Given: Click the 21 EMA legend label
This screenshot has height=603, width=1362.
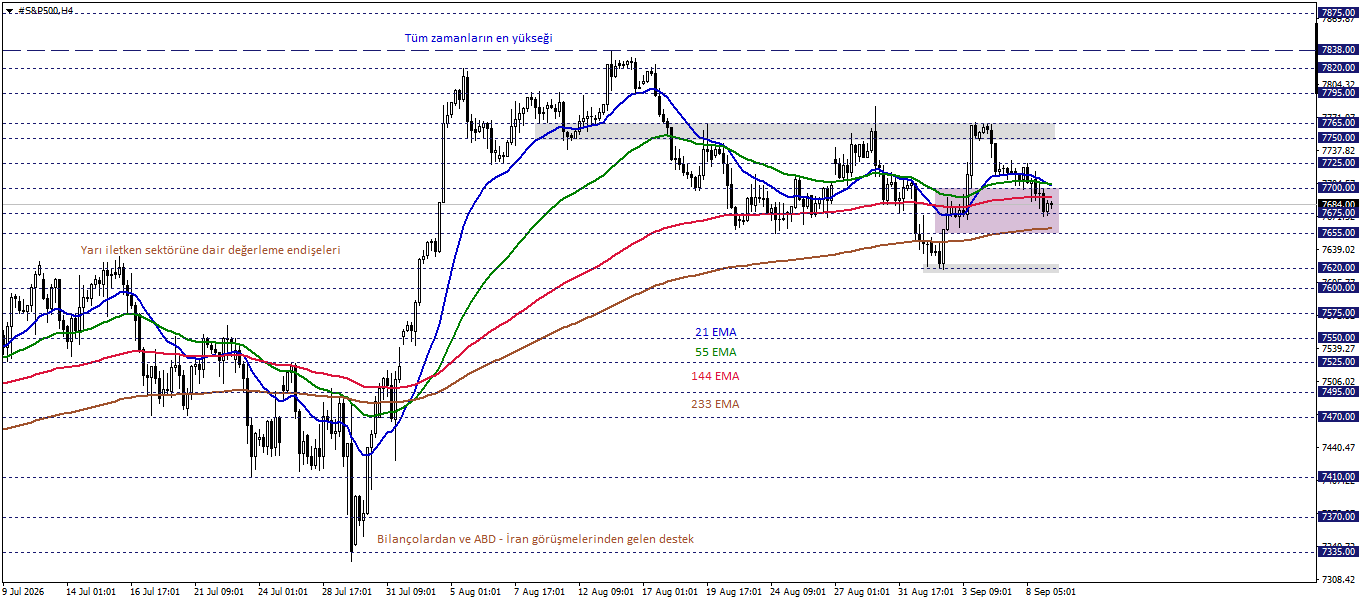Looking at the screenshot, I should coord(716,332).
